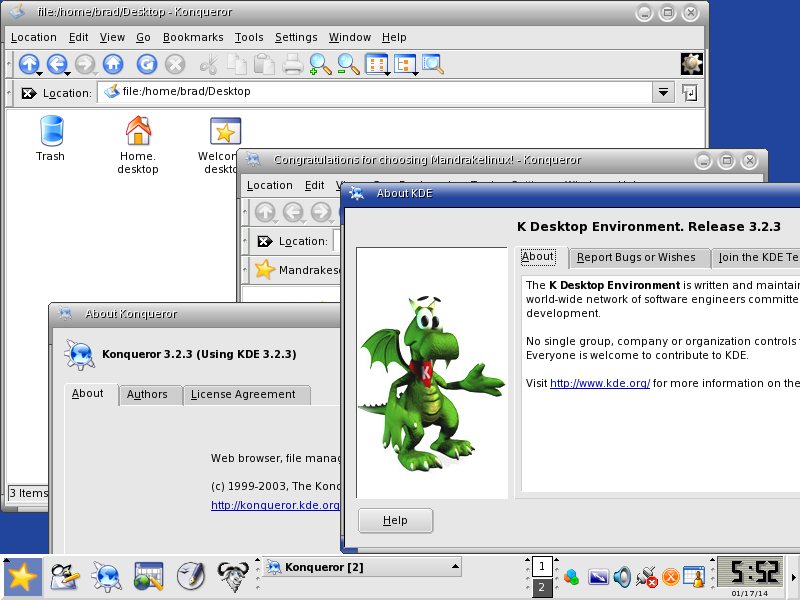Viewport: 800px width, 600px height.
Task: Switch to Icon View toolbar button
Action: click(377, 64)
